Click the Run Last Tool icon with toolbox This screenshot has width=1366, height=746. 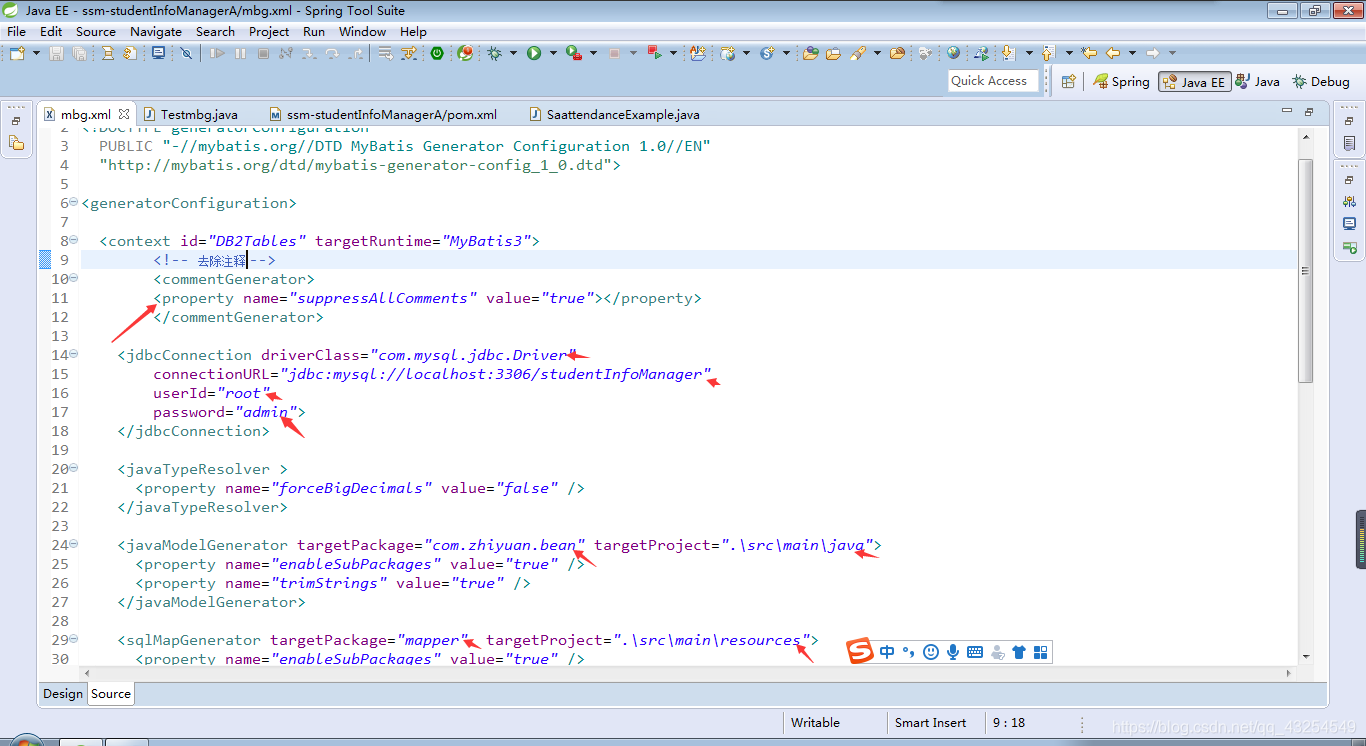(574, 53)
